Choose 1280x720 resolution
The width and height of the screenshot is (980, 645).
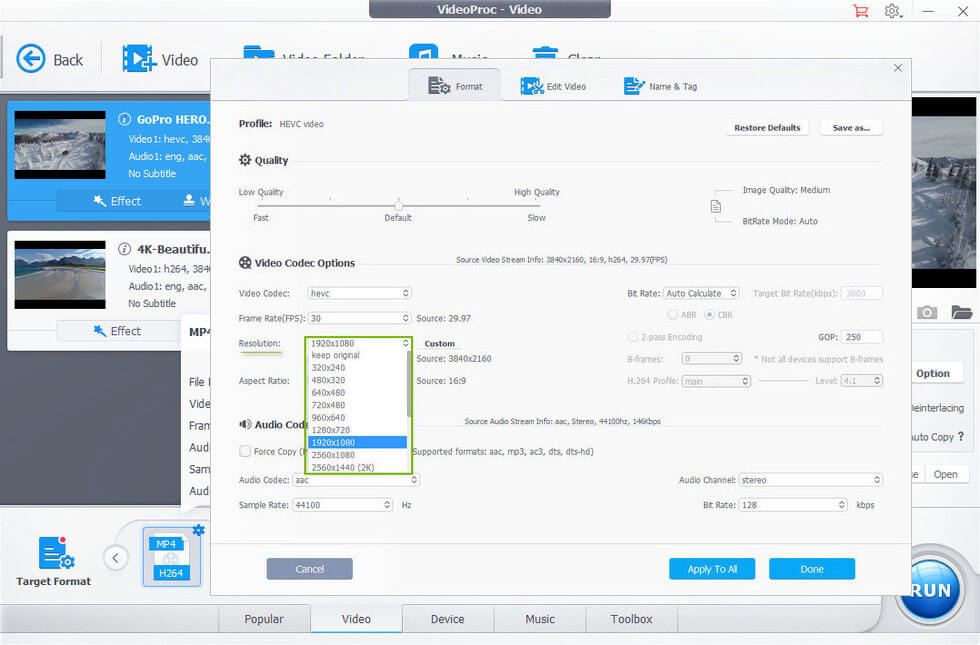[358, 430]
